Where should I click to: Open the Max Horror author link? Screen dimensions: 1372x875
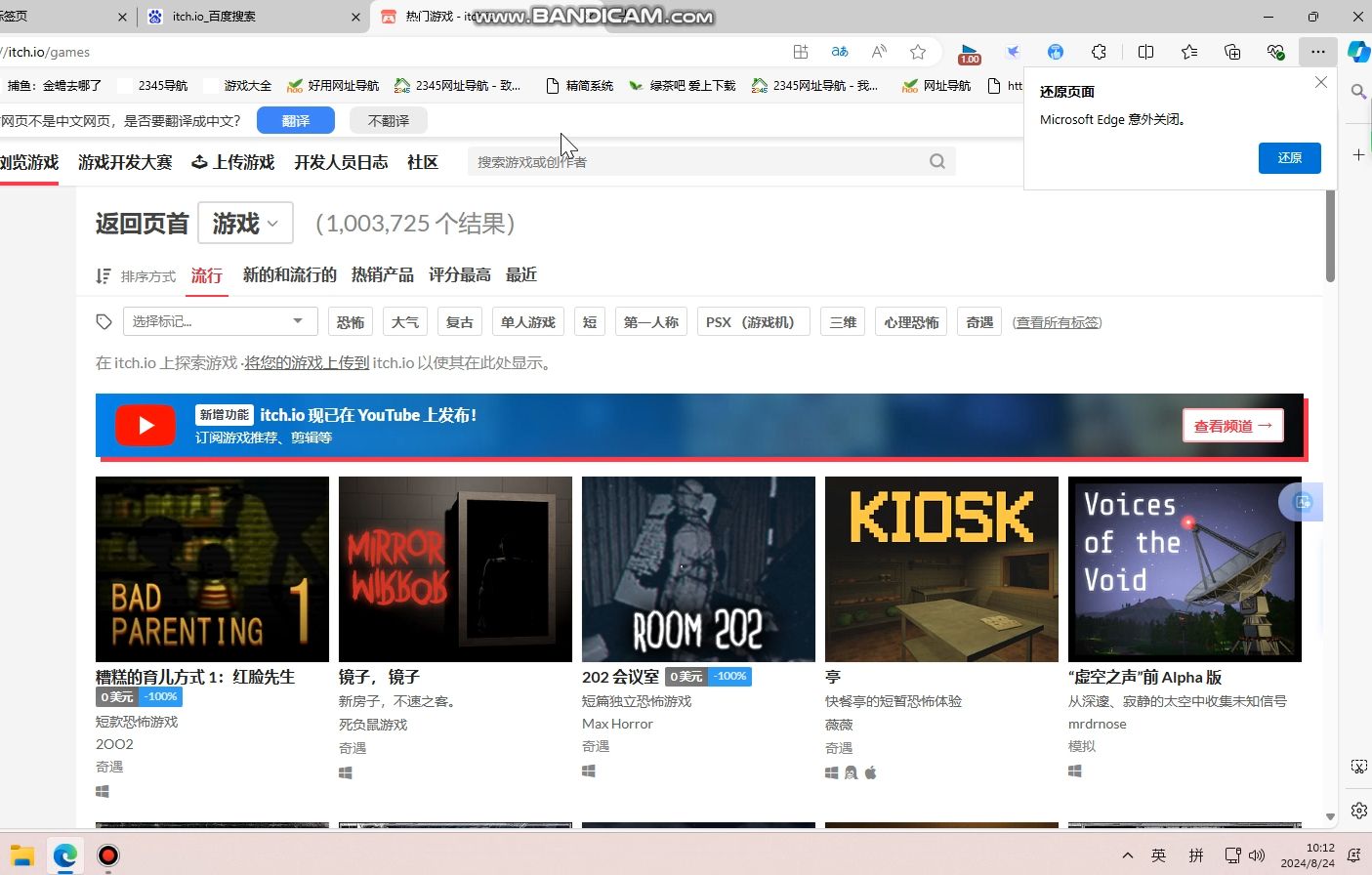[617, 724]
